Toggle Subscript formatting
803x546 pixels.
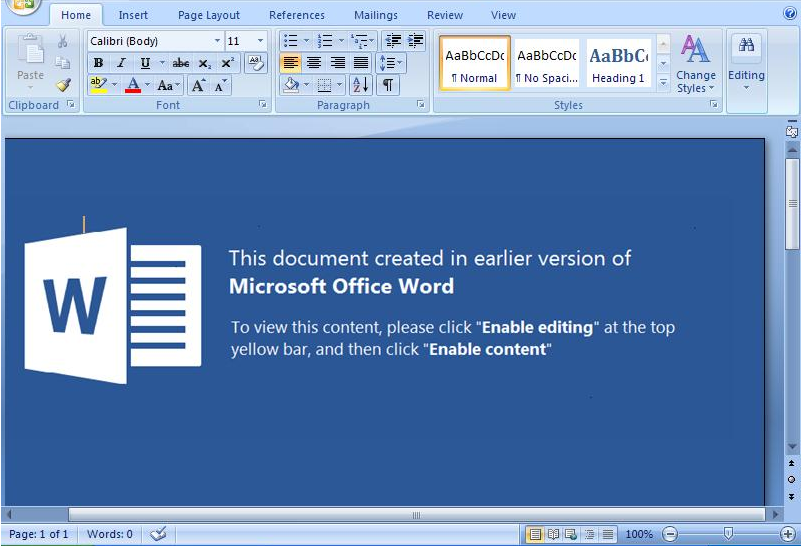pos(204,63)
